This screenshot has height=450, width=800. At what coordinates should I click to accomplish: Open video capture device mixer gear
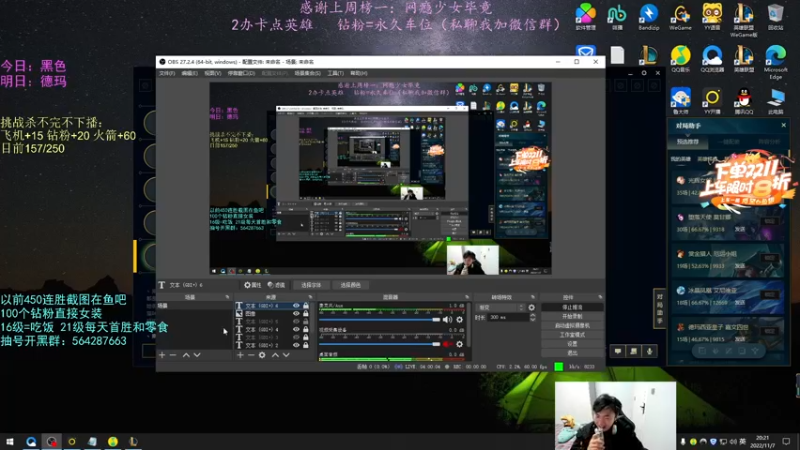[x=459, y=344]
